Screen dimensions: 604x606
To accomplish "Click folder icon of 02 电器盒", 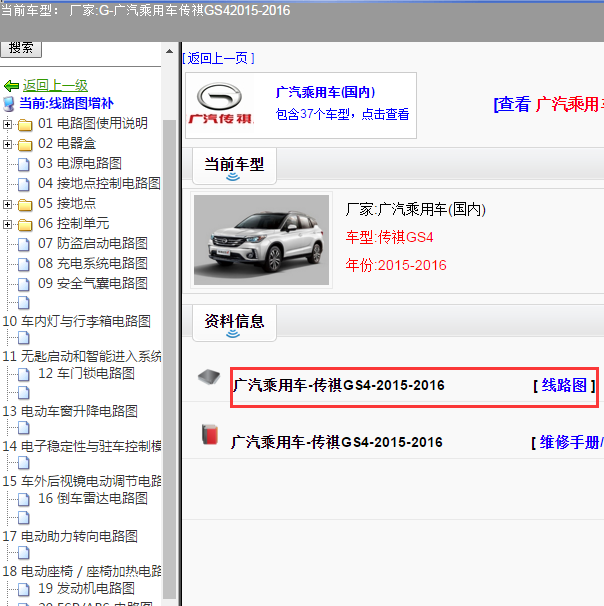I will click(25, 145).
